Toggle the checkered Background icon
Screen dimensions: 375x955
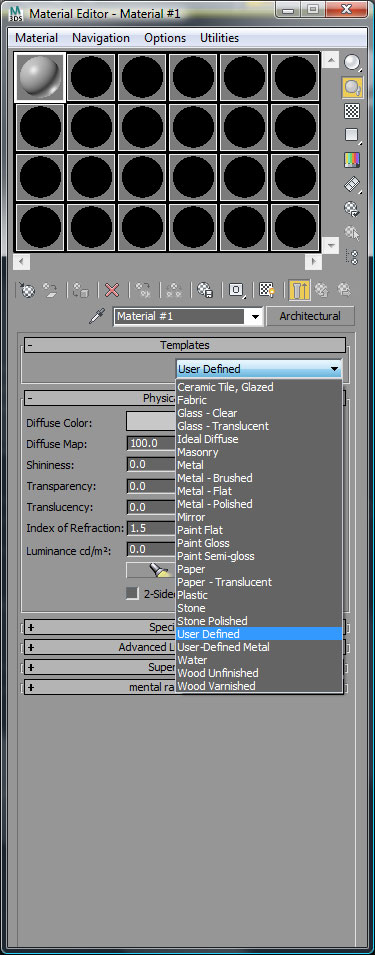coord(352,111)
